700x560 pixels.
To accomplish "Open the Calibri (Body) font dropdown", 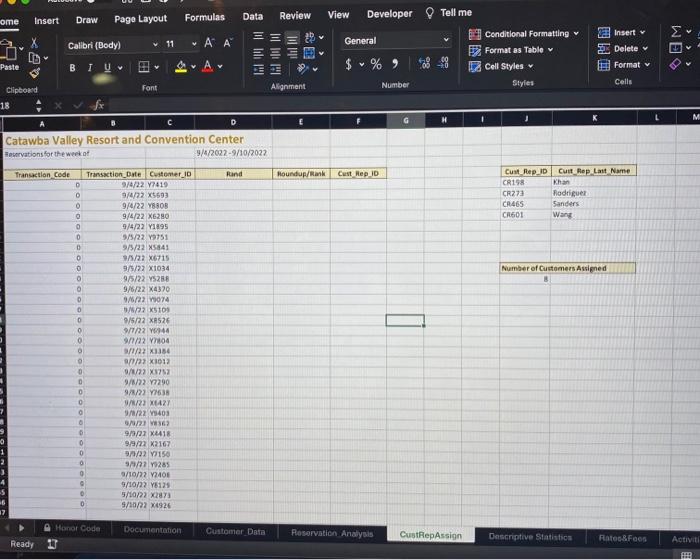I will pyautogui.click(x=155, y=45).
